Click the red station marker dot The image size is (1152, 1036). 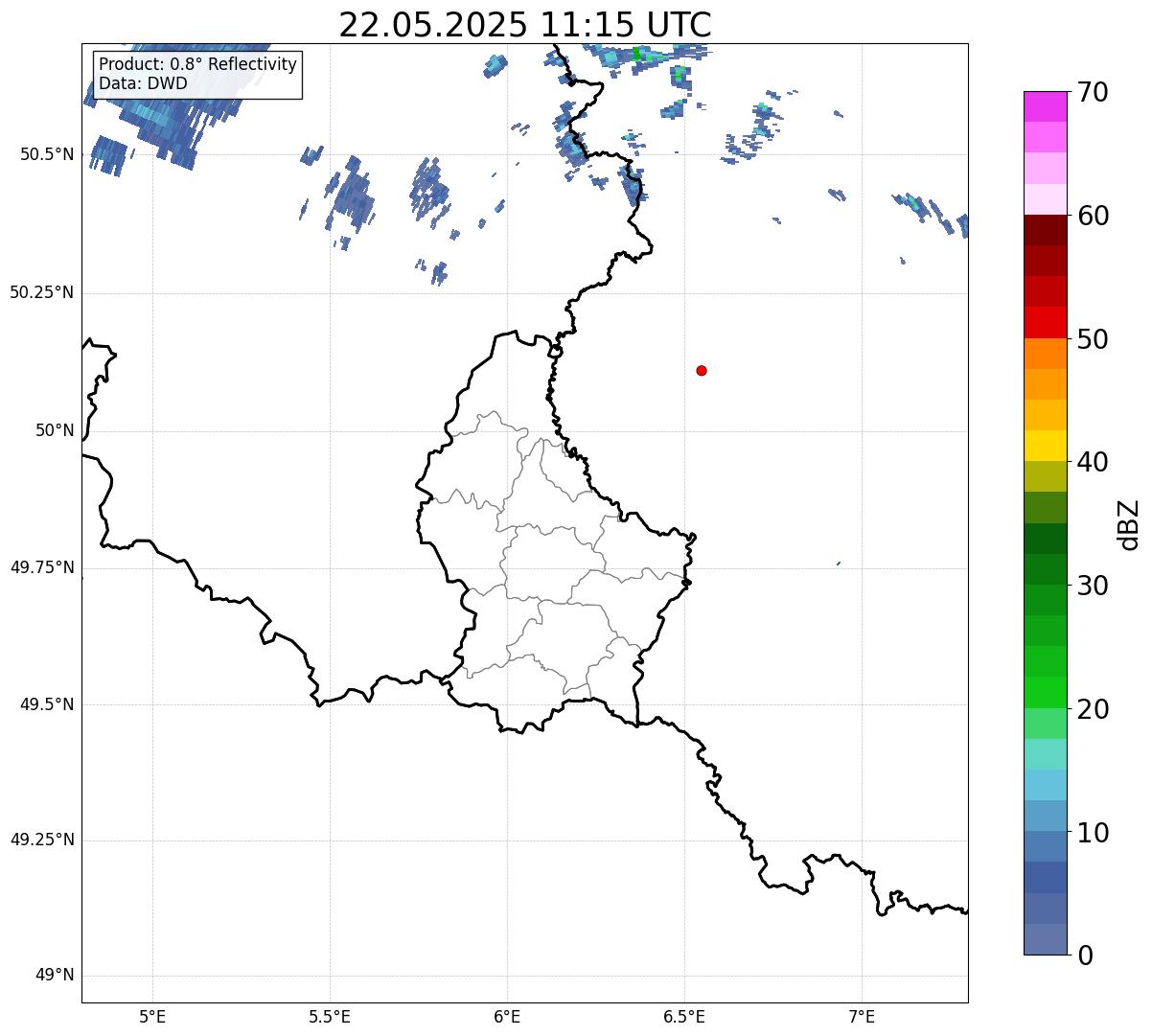click(702, 370)
